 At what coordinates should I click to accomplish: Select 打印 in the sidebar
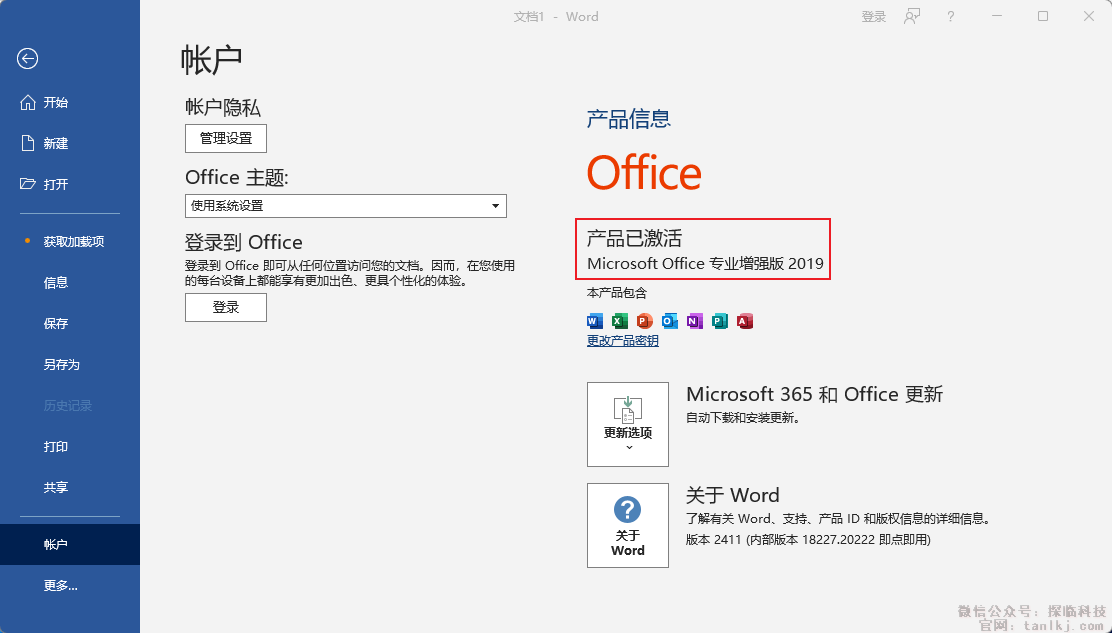[x=70, y=447]
